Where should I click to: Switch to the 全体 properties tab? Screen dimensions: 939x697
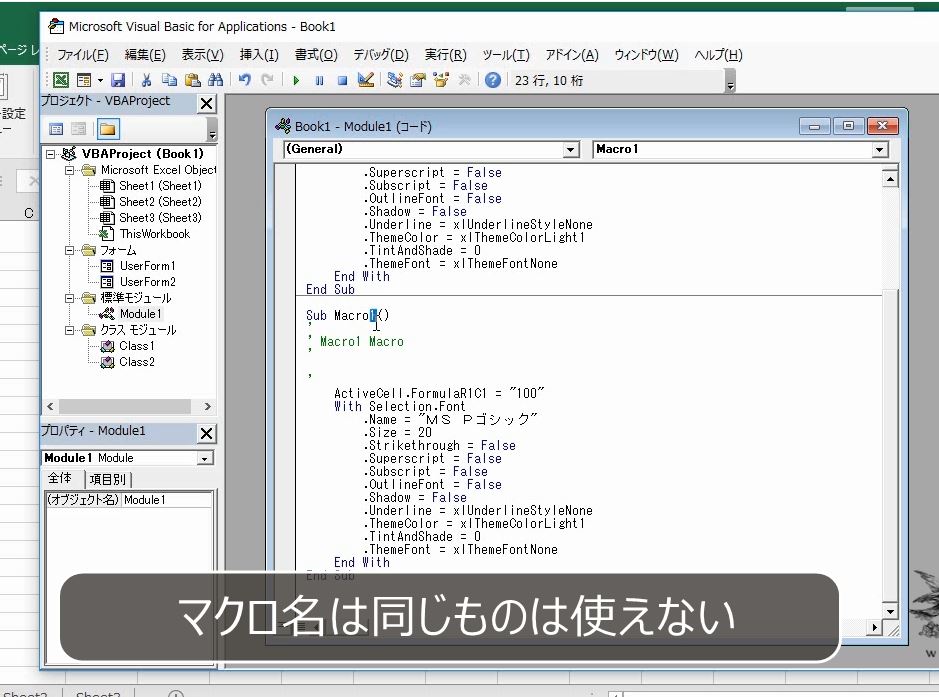[60, 478]
